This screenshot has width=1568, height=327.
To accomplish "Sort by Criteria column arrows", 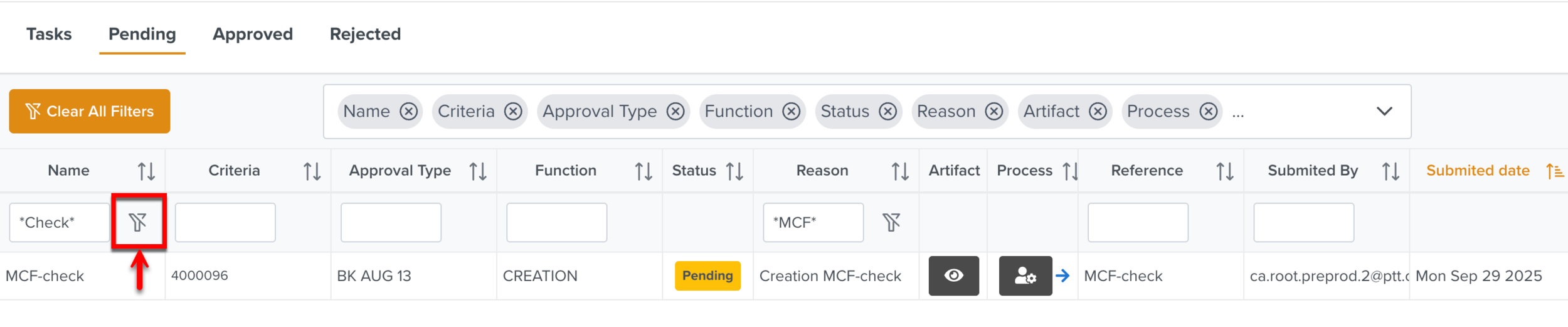I will point(312,171).
